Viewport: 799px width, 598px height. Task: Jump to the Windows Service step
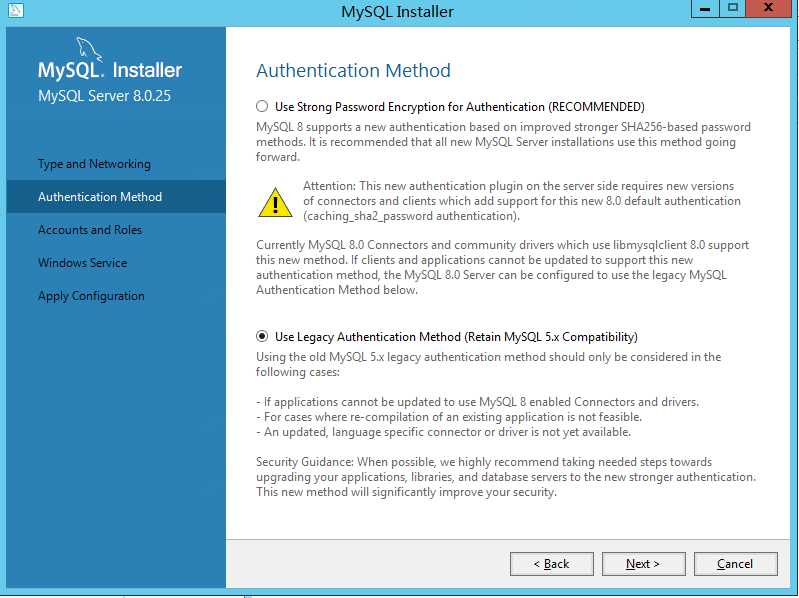pos(82,263)
